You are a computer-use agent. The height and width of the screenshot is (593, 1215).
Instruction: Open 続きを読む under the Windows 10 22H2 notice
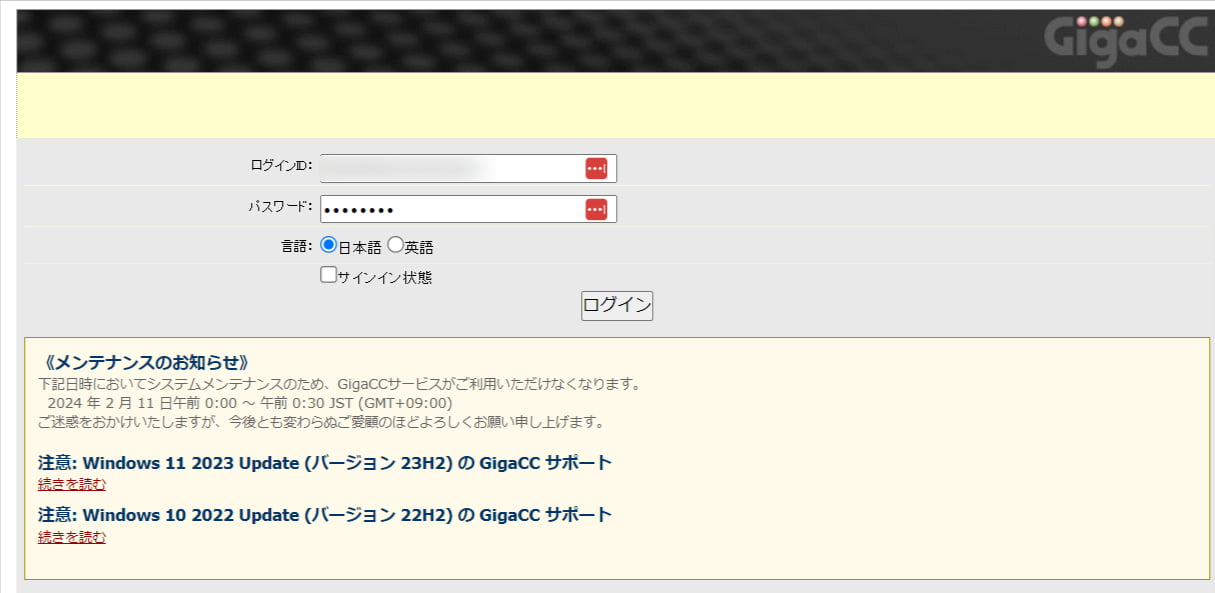tap(72, 537)
